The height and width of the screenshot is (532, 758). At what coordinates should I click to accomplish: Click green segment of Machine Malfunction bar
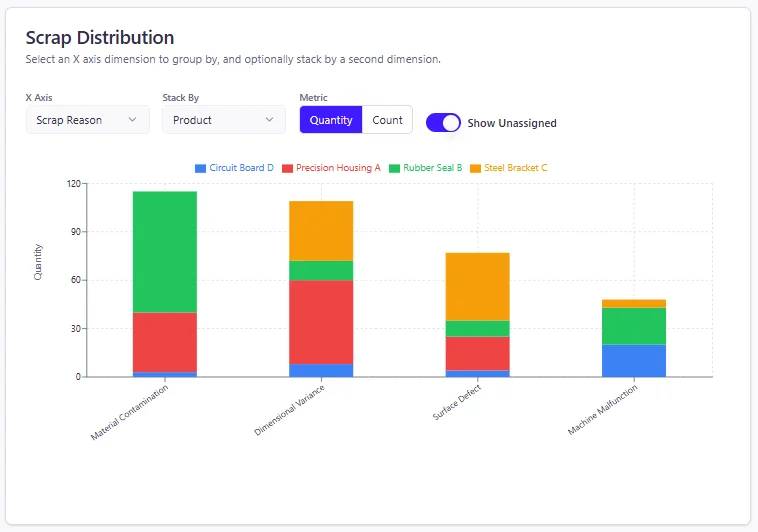[x=634, y=326]
